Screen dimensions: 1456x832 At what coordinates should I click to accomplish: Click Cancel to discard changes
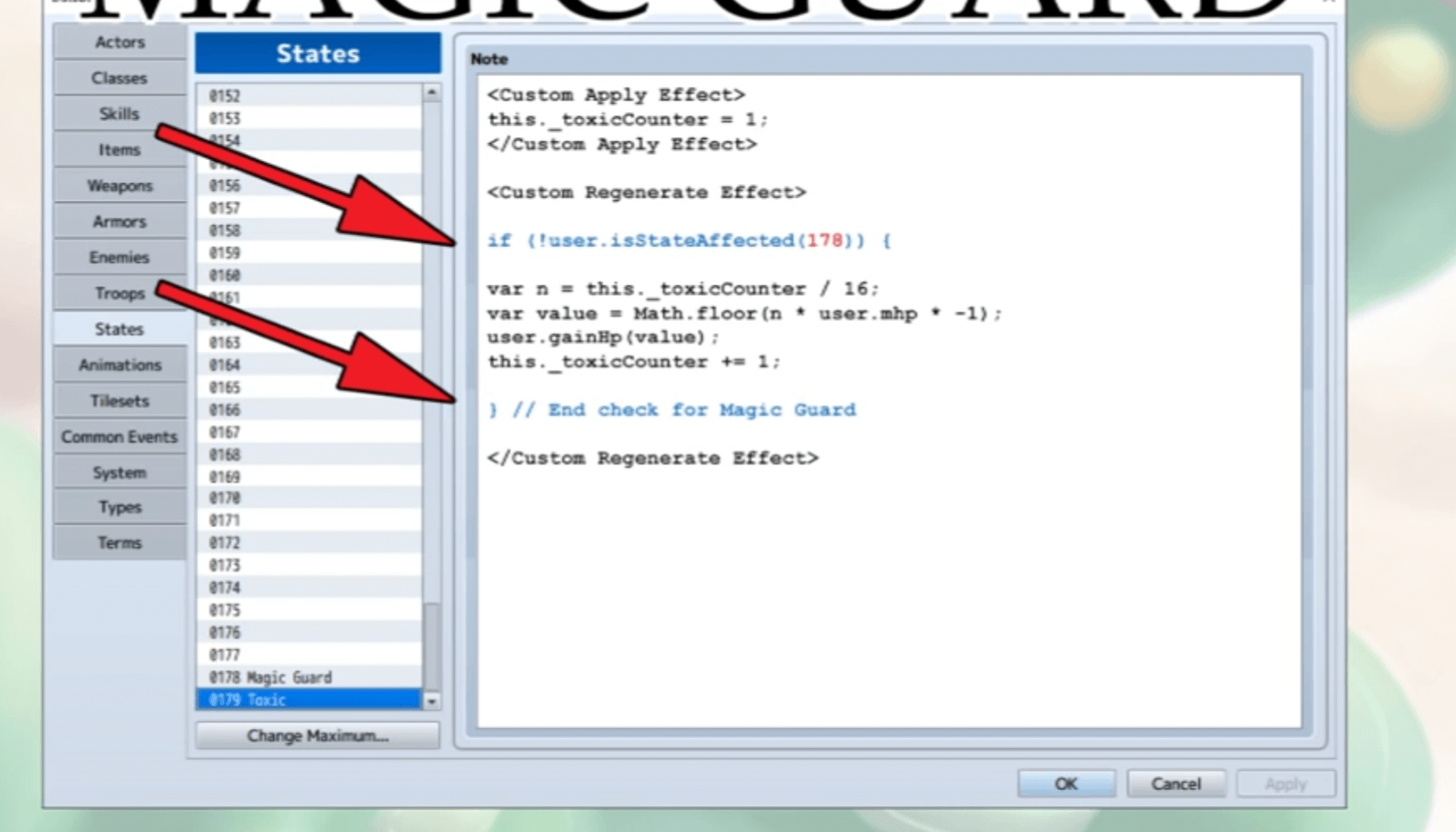click(x=1176, y=784)
